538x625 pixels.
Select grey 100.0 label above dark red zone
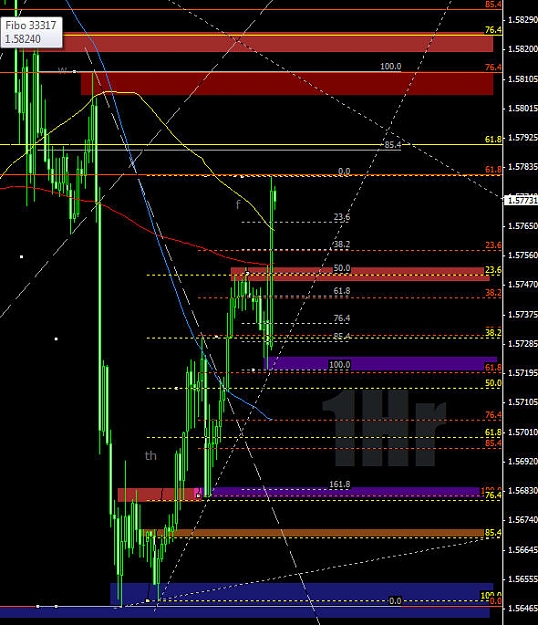click(391, 67)
